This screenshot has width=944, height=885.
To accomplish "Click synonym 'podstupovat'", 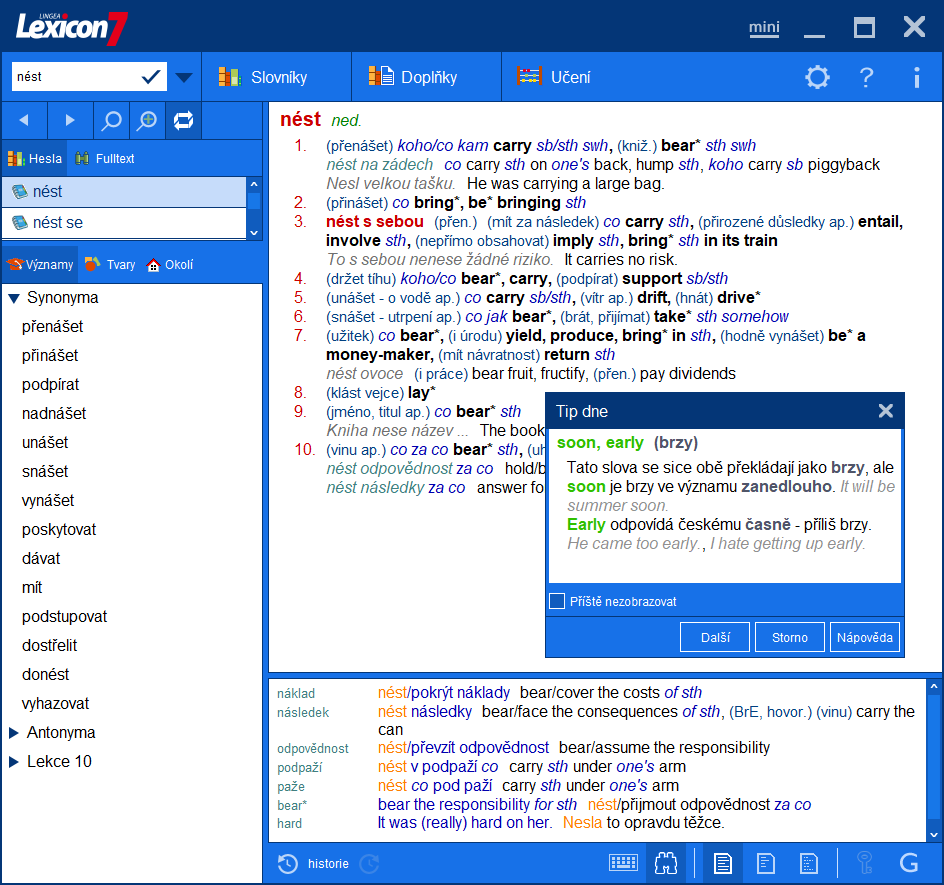I will [64, 616].
